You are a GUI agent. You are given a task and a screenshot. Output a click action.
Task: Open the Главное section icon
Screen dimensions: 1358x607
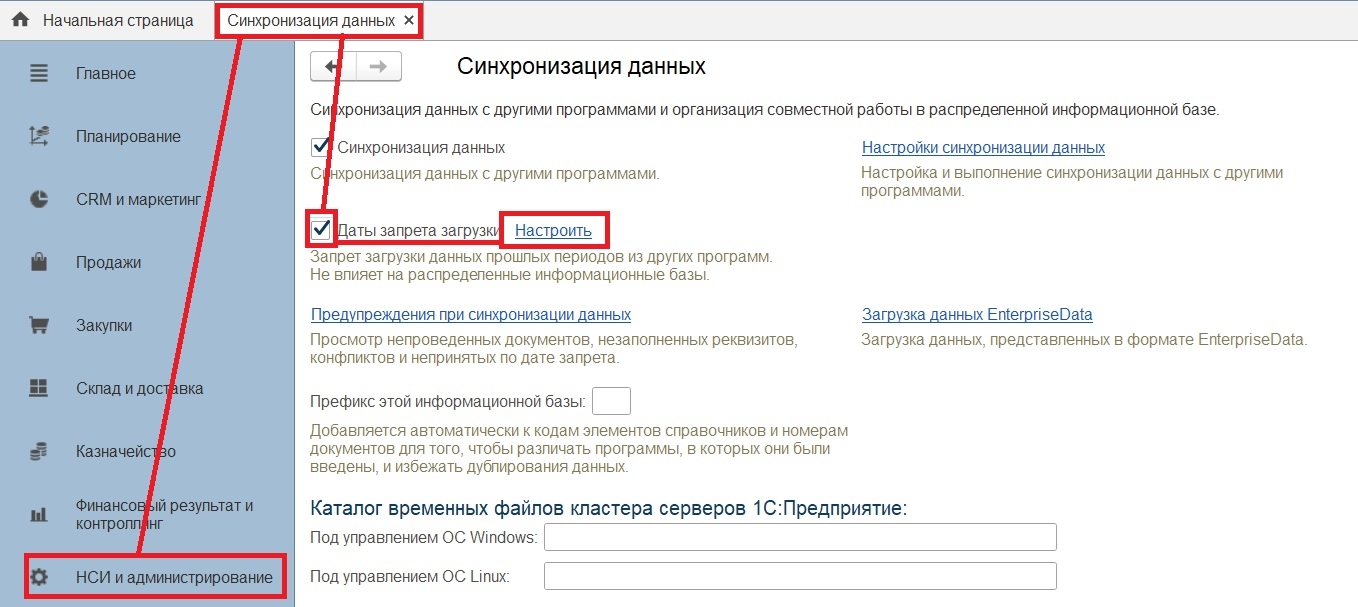[39, 74]
